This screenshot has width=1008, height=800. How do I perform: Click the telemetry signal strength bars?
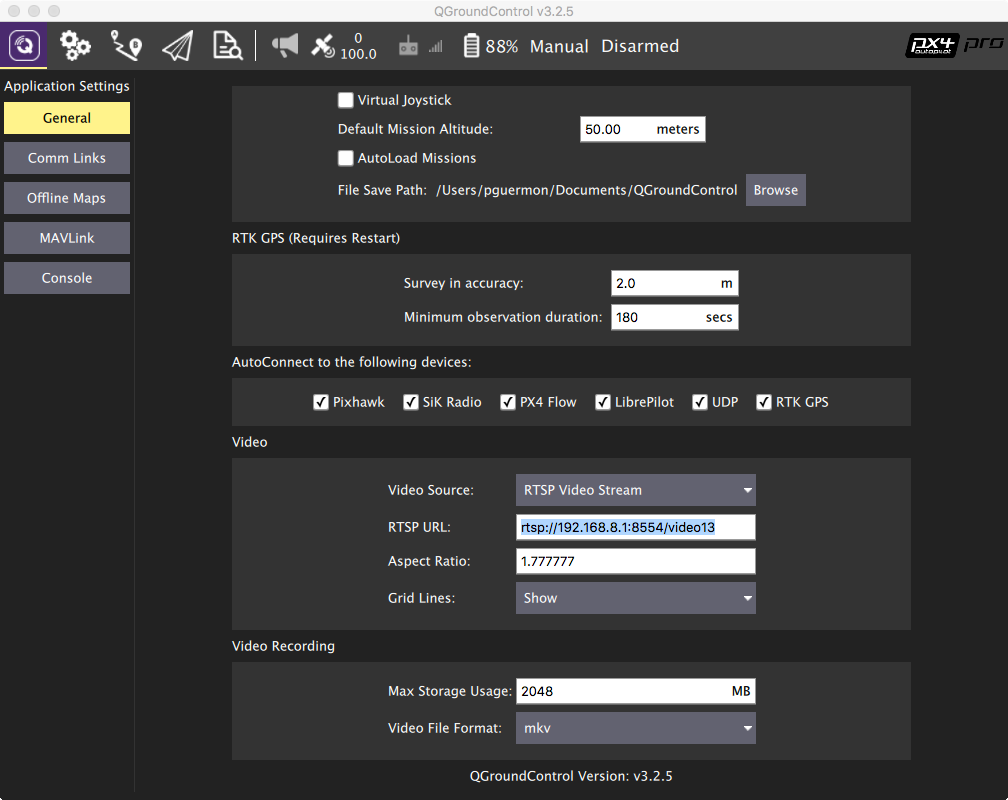tap(436, 46)
